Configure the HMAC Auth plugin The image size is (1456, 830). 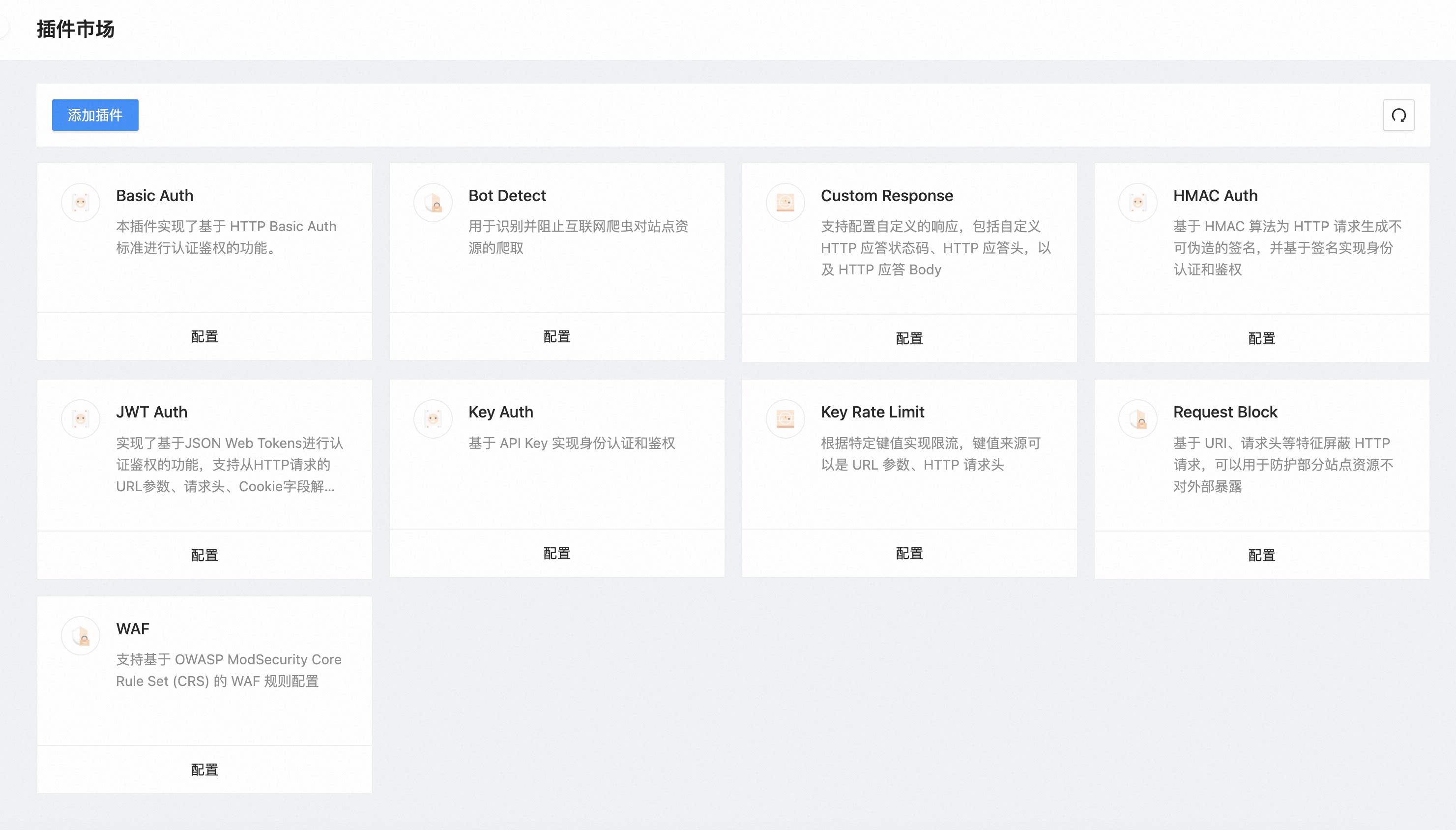click(x=1261, y=338)
